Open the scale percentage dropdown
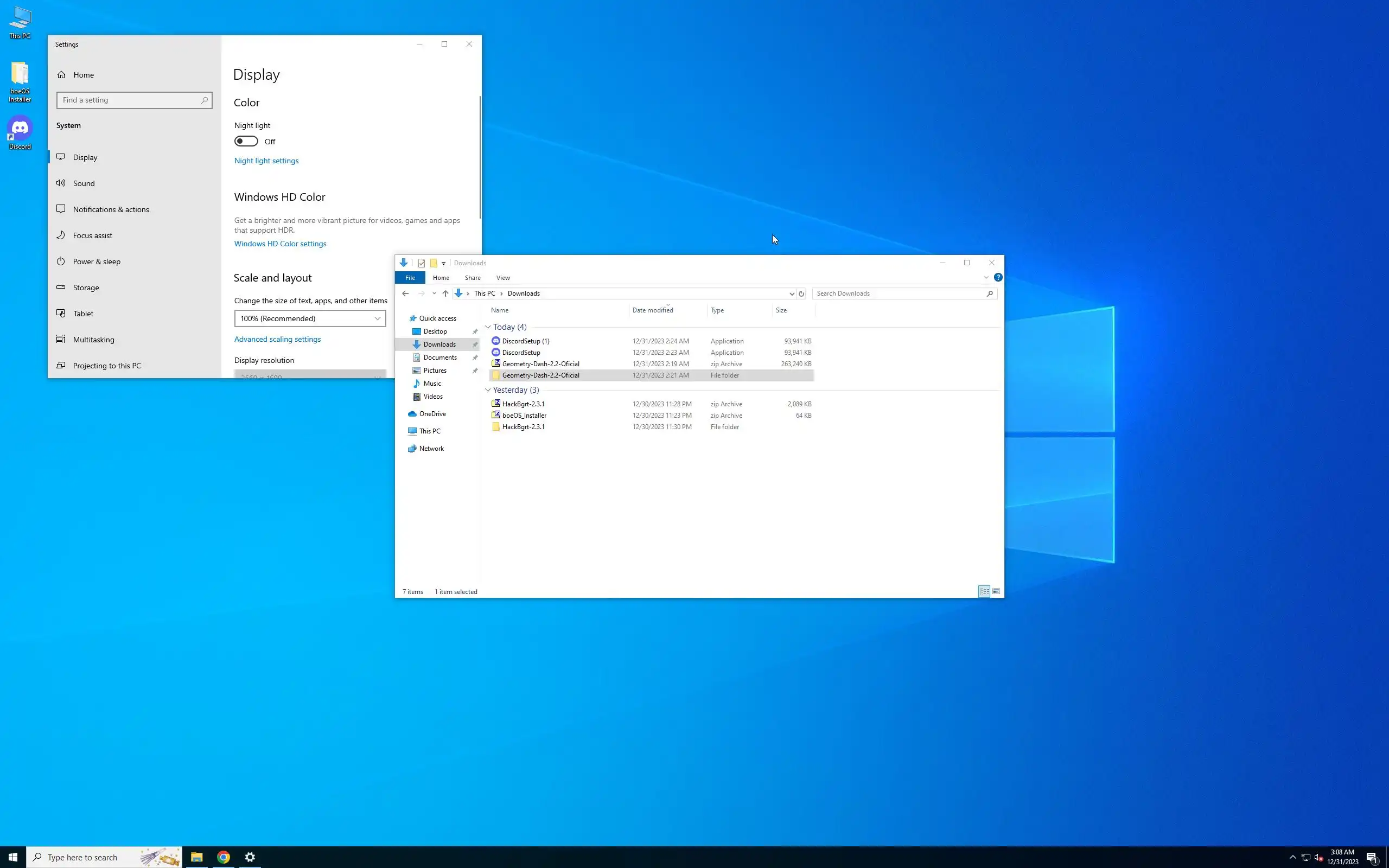 coord(310,318)
